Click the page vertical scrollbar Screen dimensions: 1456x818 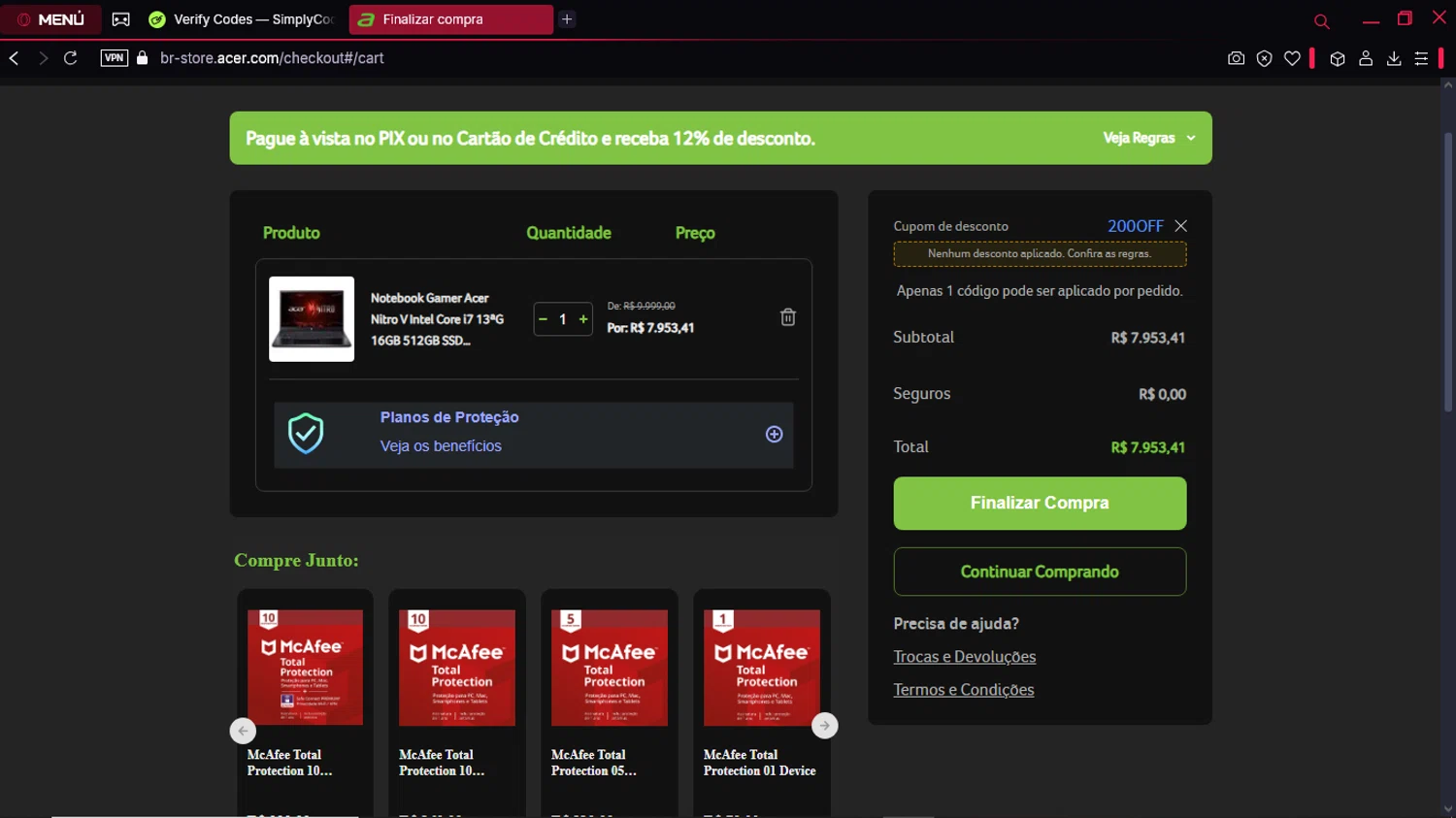tap(1447, 272)
